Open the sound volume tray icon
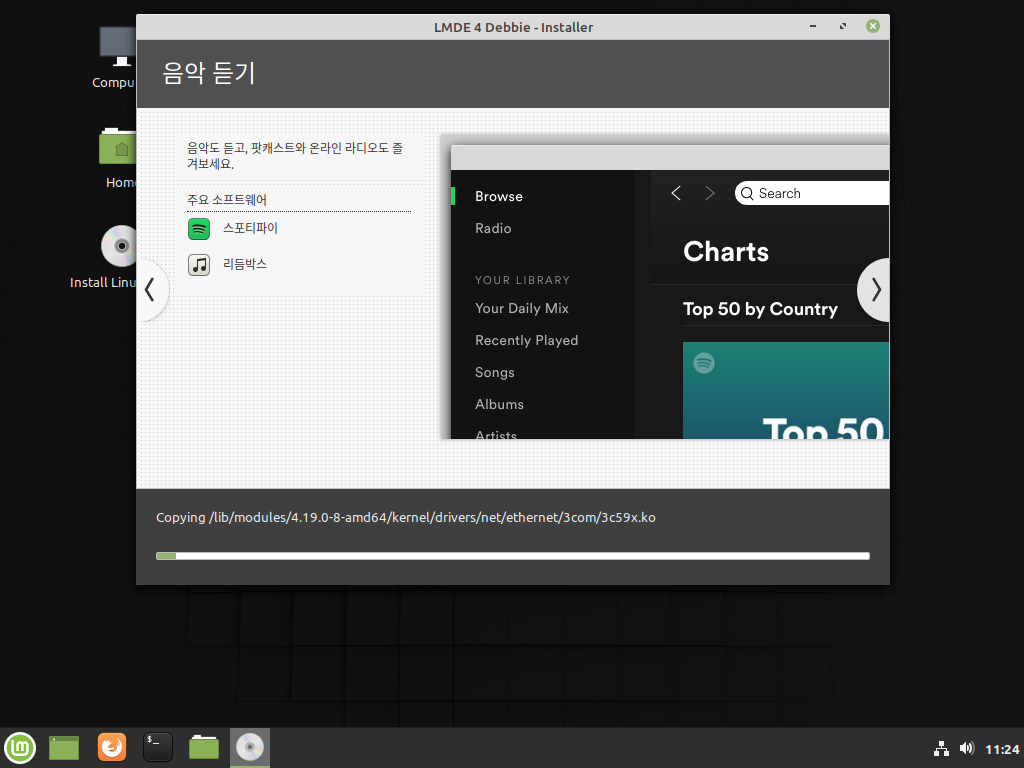 point(967,748)
